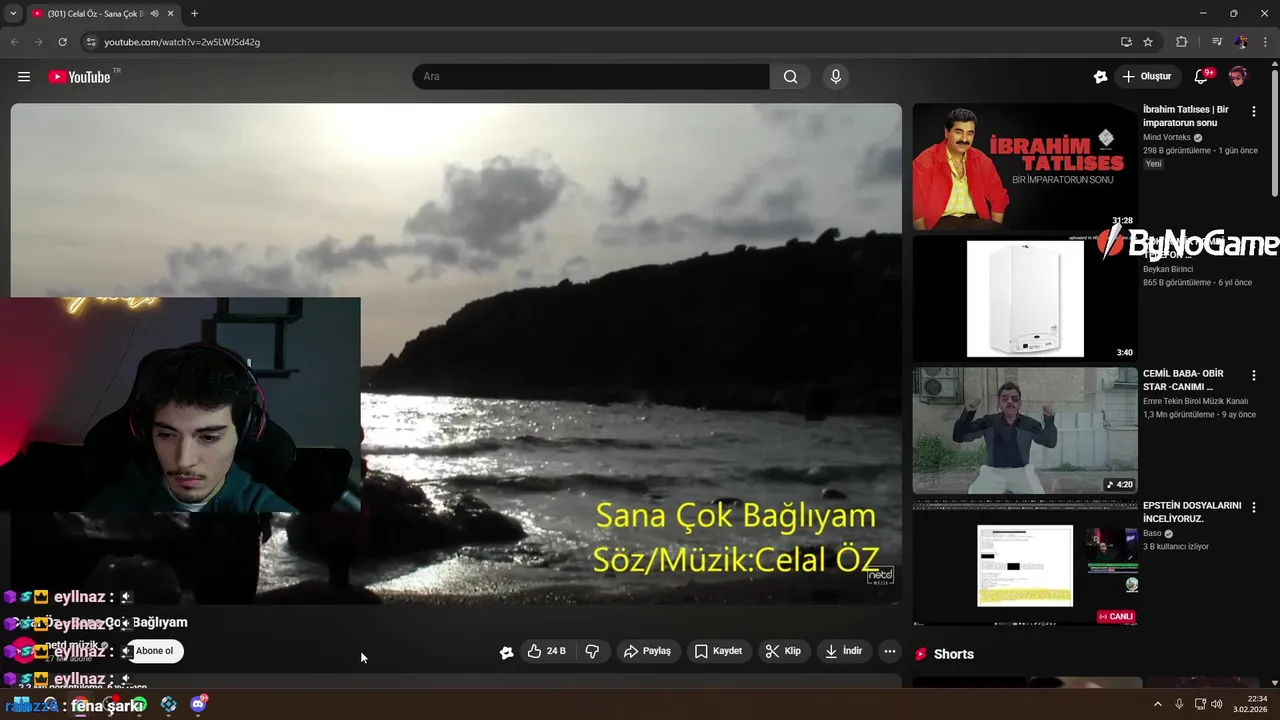Click the taskbar microphone tray icon

tap(1179, 704)
